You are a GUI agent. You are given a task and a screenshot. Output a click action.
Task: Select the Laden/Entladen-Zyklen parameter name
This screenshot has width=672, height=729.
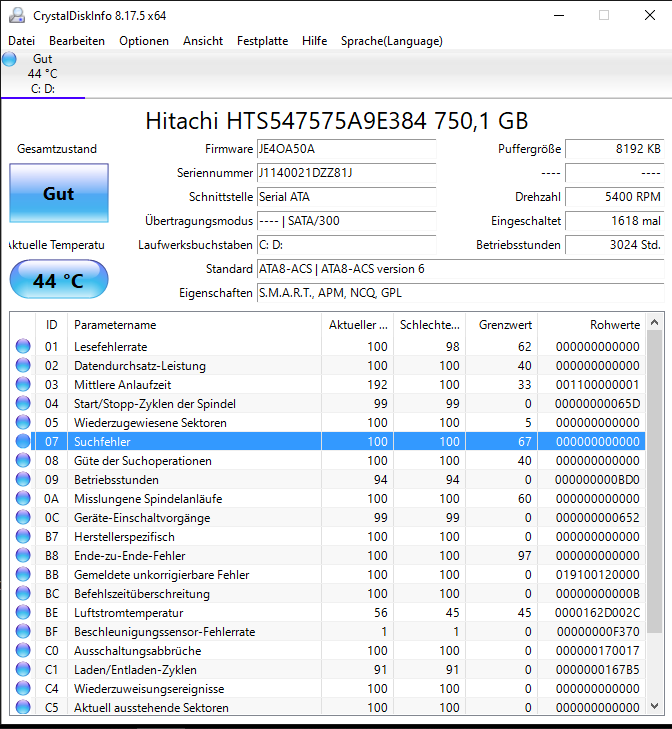pos(135,670)
